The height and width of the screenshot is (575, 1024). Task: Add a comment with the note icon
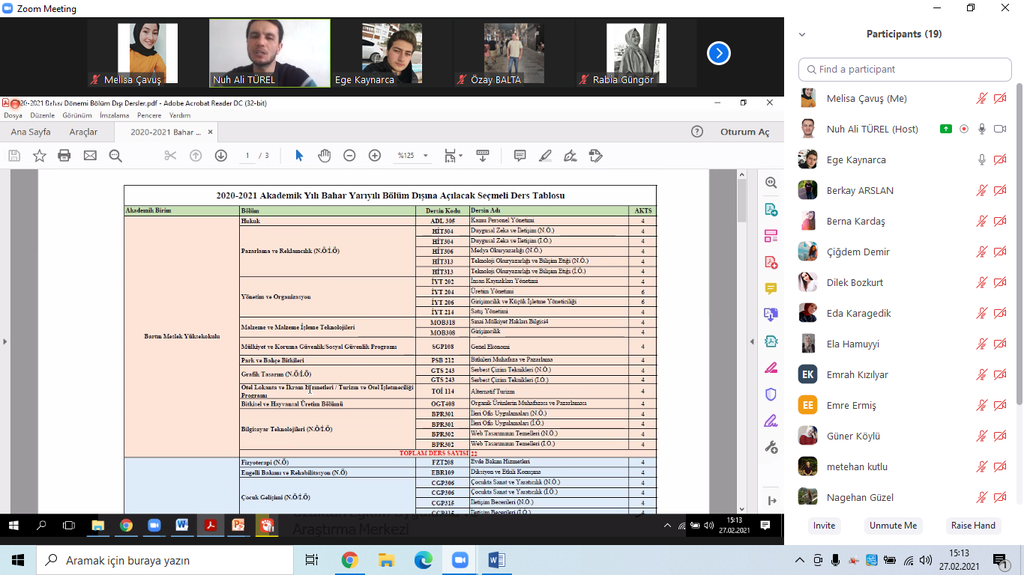519,155
